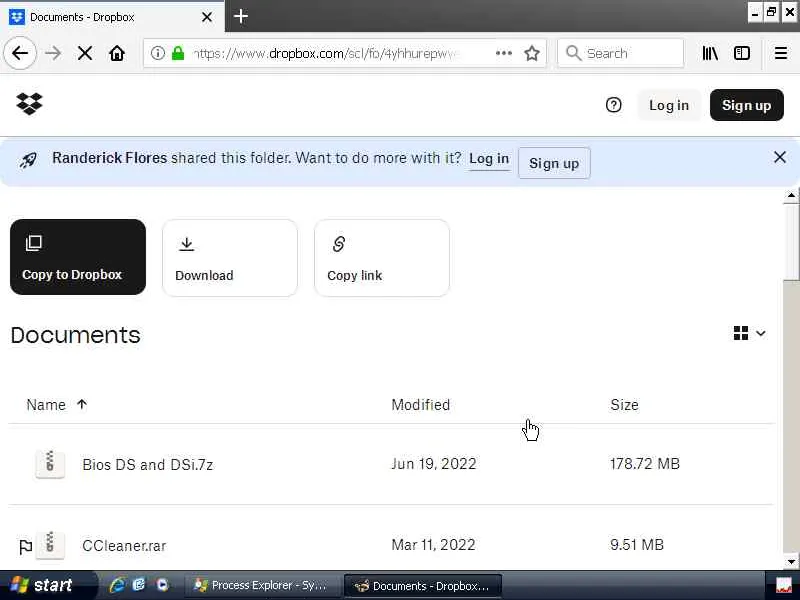Click Sign up in the blue banner

pos(554,163)
